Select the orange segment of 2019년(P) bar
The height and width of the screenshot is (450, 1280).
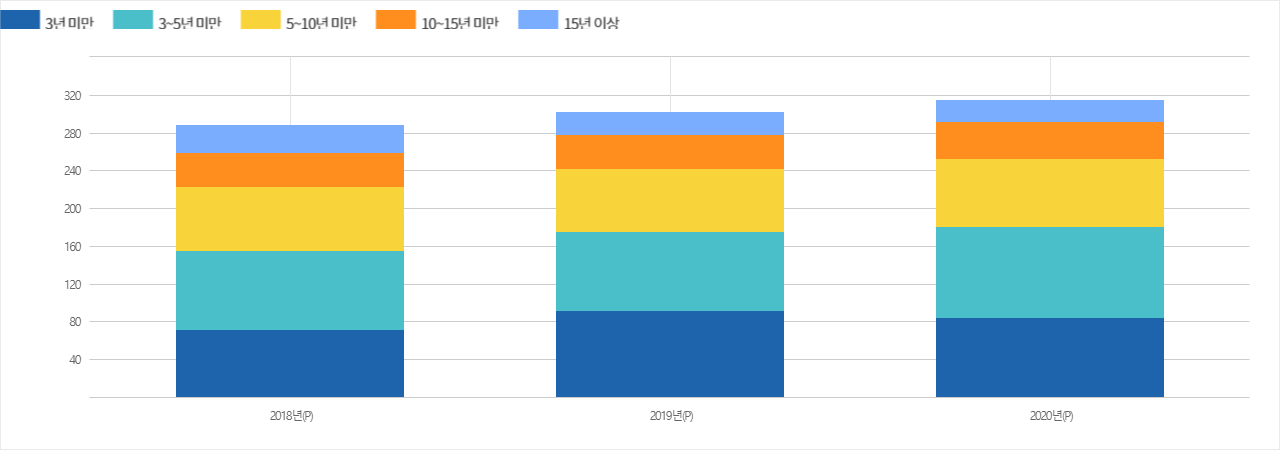click(670, 152)
